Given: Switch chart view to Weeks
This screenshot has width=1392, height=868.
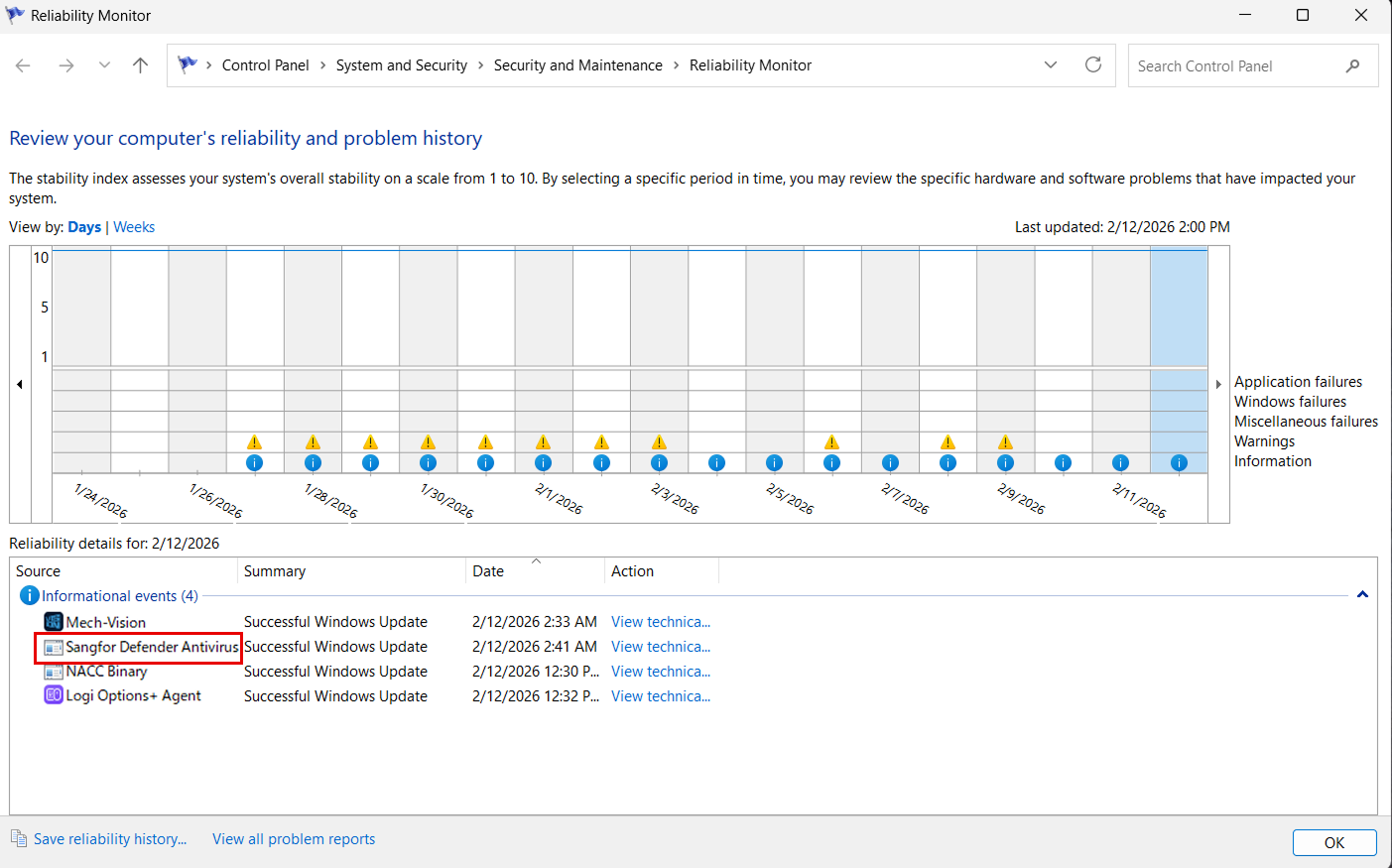Looking at the screenshot, I should (x=134, y=227).
